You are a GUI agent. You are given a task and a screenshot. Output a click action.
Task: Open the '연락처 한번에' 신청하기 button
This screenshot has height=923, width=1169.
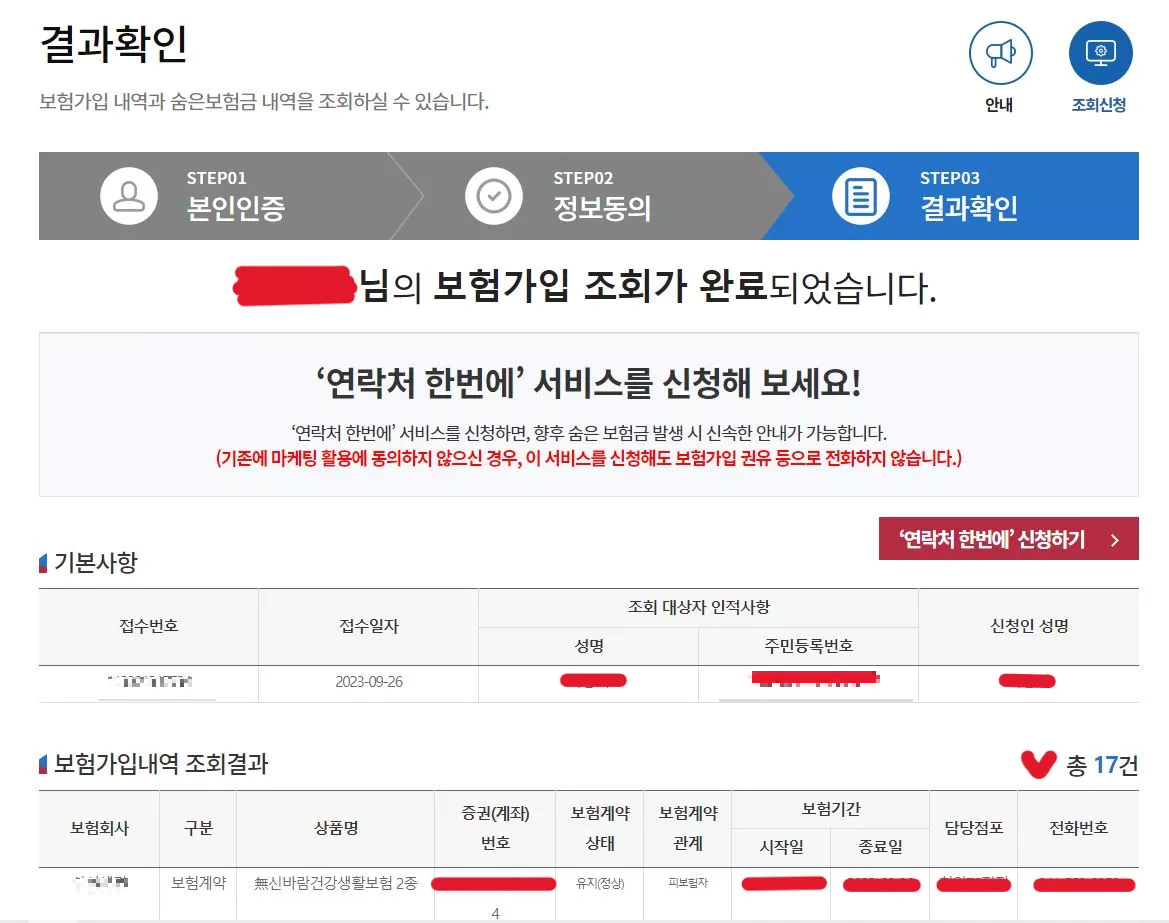coord(1007,537)
